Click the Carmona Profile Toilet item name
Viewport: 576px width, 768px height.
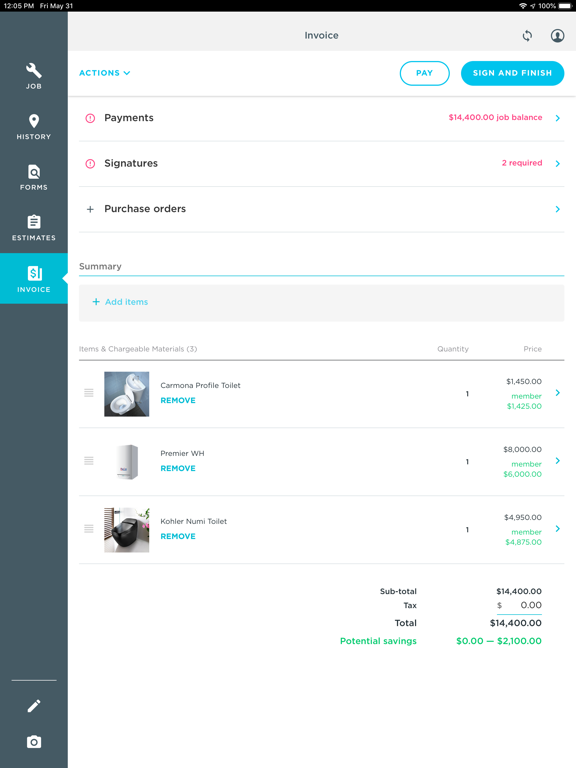tap(200, 385)
